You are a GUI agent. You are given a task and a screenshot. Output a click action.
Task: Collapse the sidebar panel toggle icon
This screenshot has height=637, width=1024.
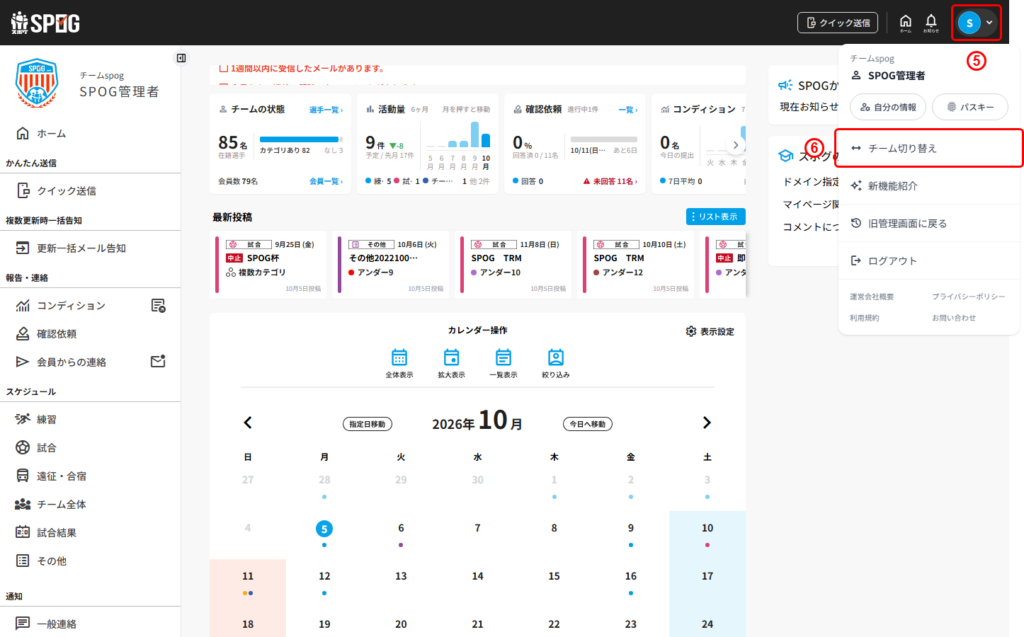[x=182, y=58]
